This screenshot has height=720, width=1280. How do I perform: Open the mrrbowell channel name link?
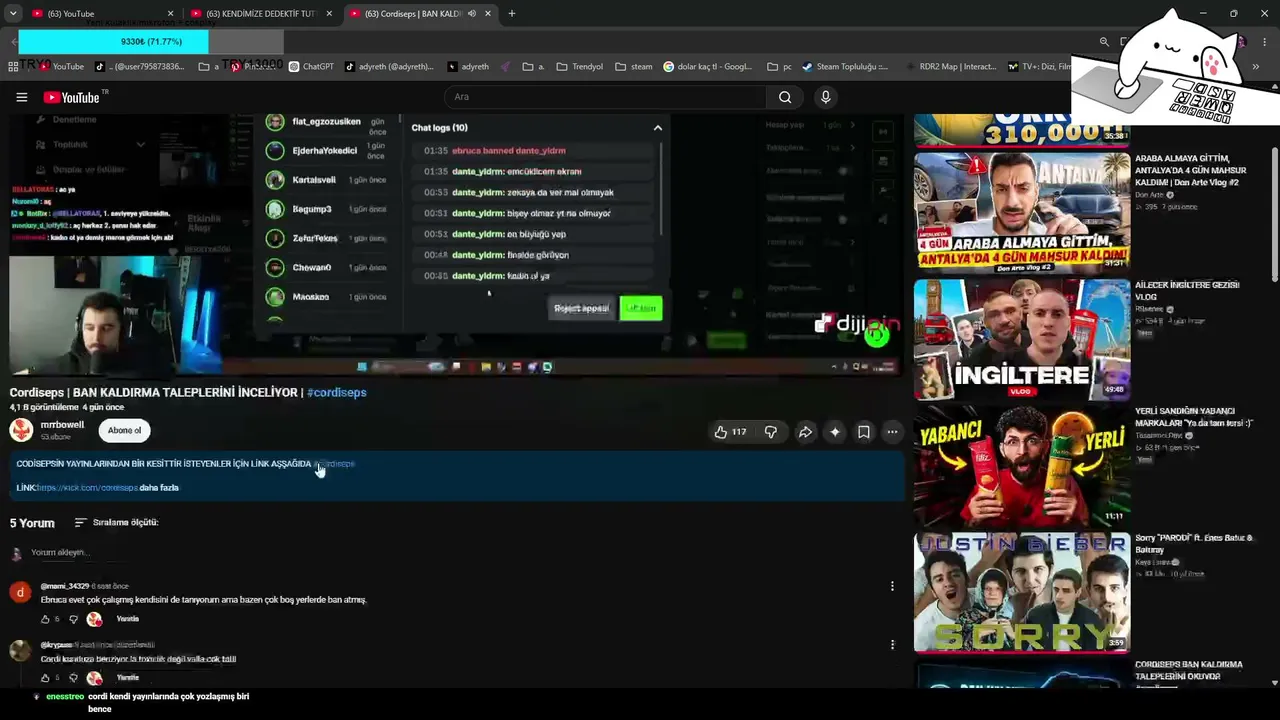pos(62,425)
